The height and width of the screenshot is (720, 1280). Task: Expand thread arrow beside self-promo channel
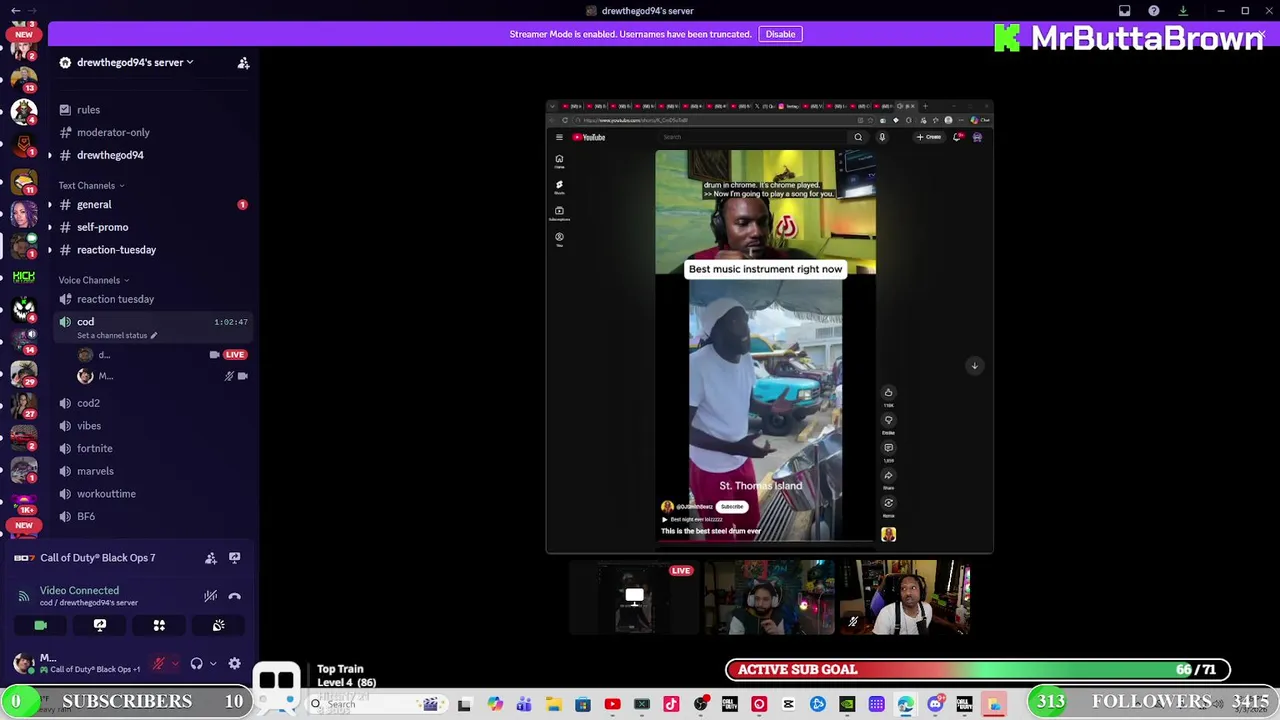50,227
